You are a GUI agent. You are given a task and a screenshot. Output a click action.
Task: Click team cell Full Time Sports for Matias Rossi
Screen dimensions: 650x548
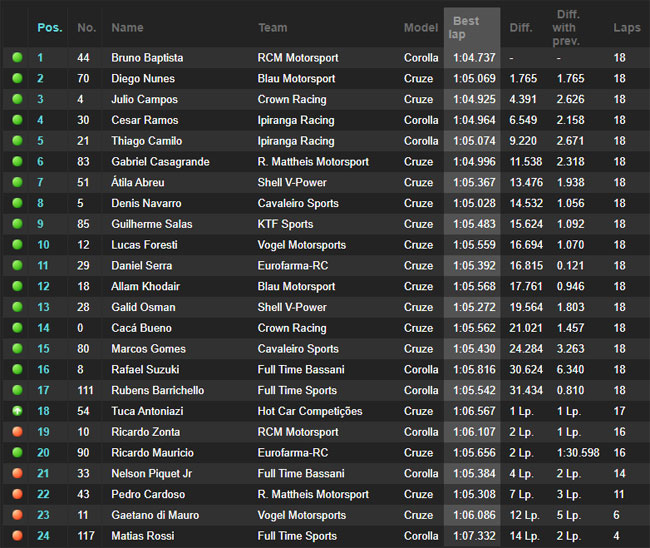297,536
